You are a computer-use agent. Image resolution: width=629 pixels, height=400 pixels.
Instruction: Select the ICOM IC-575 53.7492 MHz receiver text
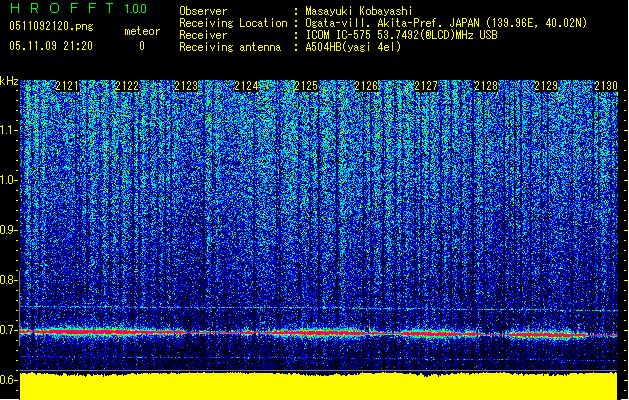point(401,35)
